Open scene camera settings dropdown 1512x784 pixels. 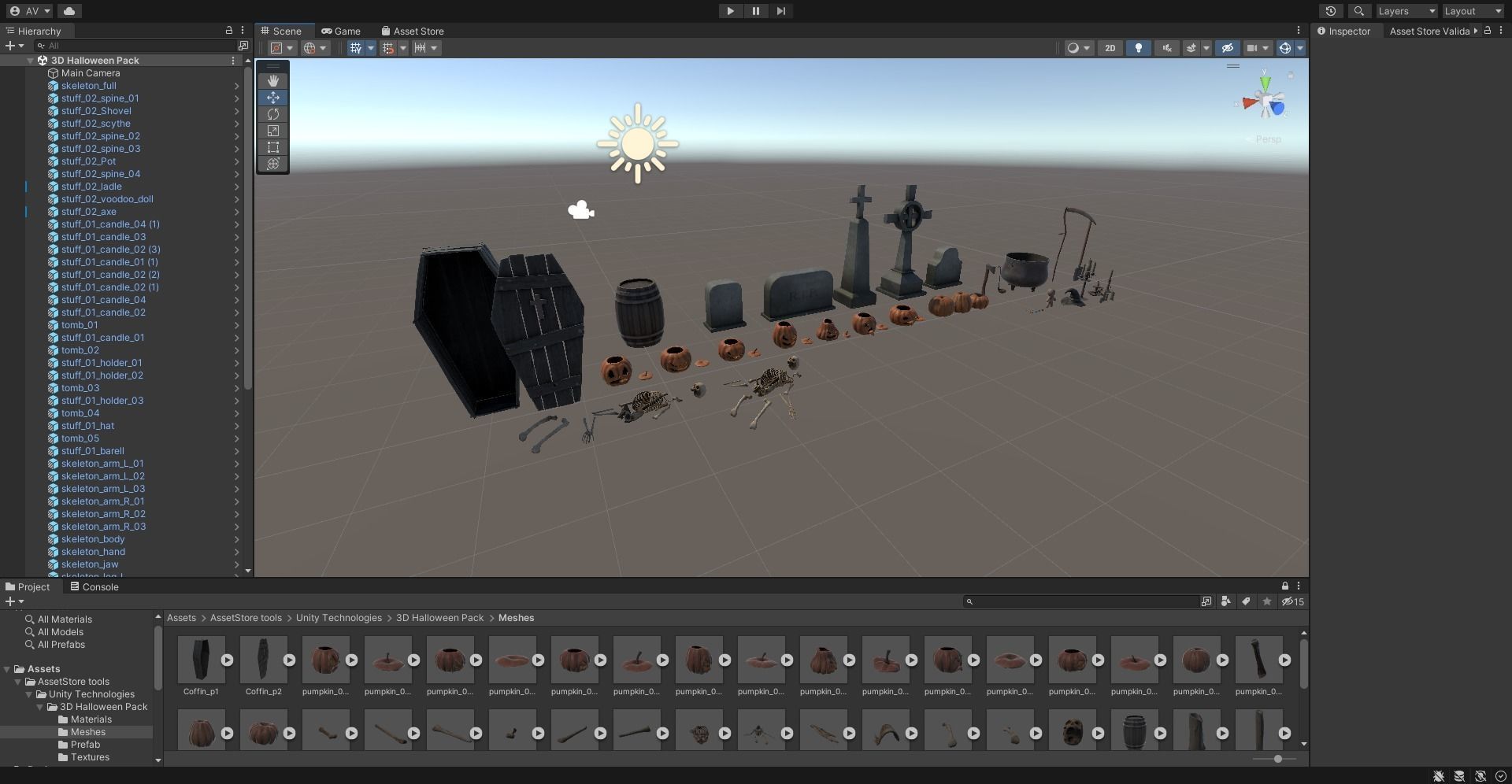[1258, 48]
